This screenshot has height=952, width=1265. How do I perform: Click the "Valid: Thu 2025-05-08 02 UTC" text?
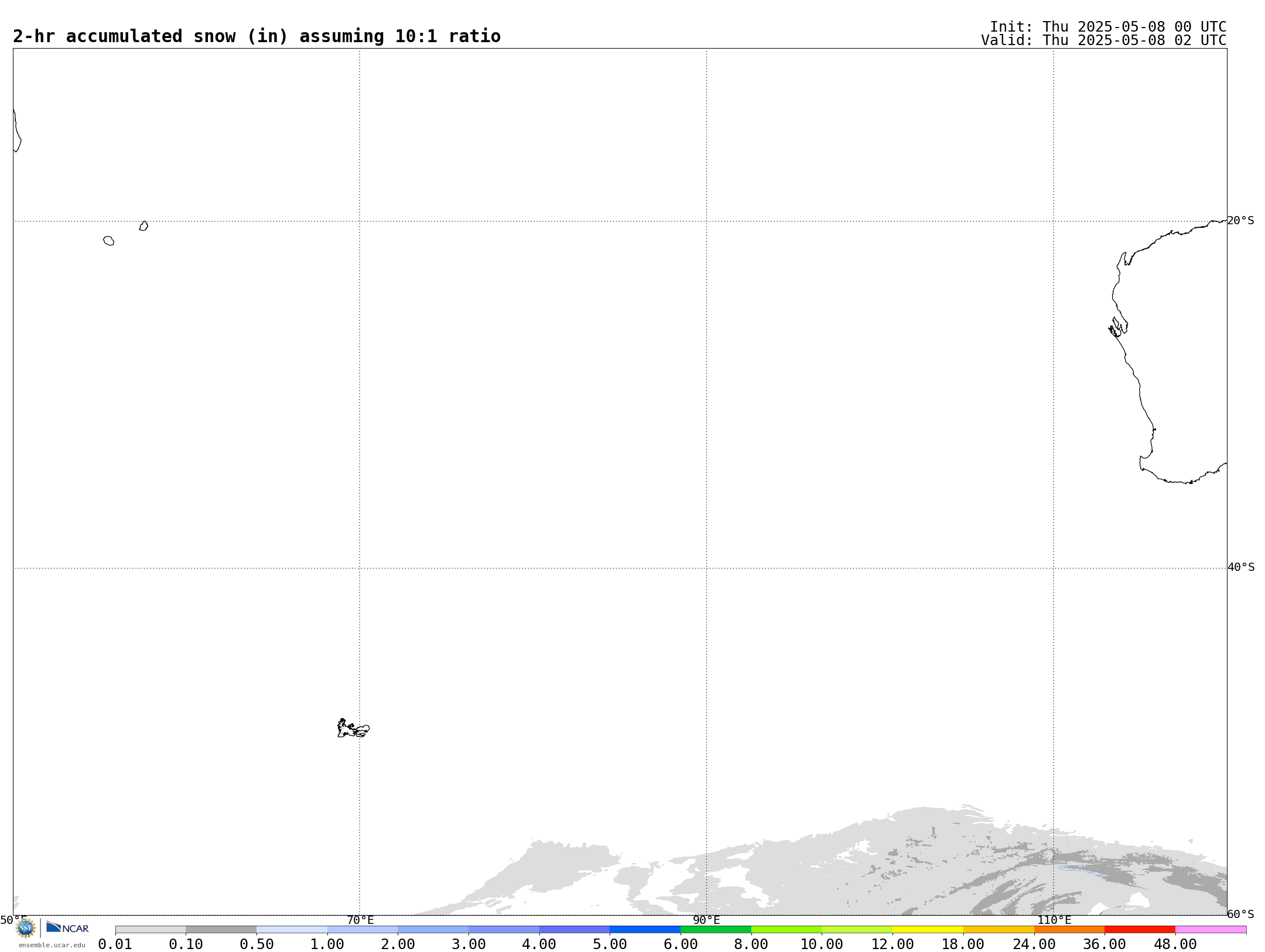(x=1104, y=40)
